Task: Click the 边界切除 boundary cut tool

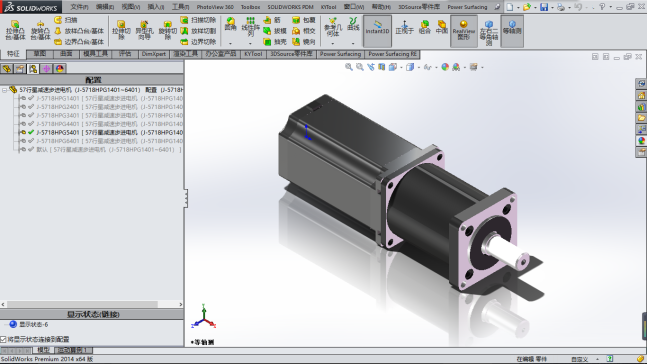Action: coord(198,42)
